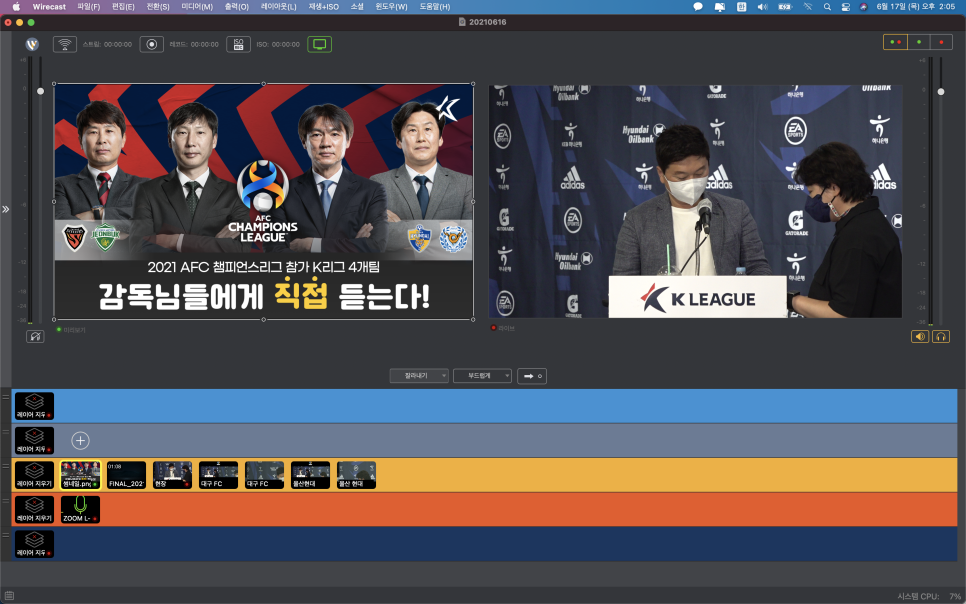Toggle the live speaker output icon

pyautogui.click(x=920, y=337)
